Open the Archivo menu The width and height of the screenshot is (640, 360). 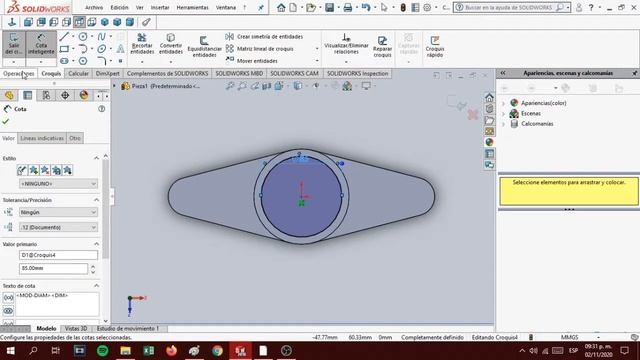[94, 7]
